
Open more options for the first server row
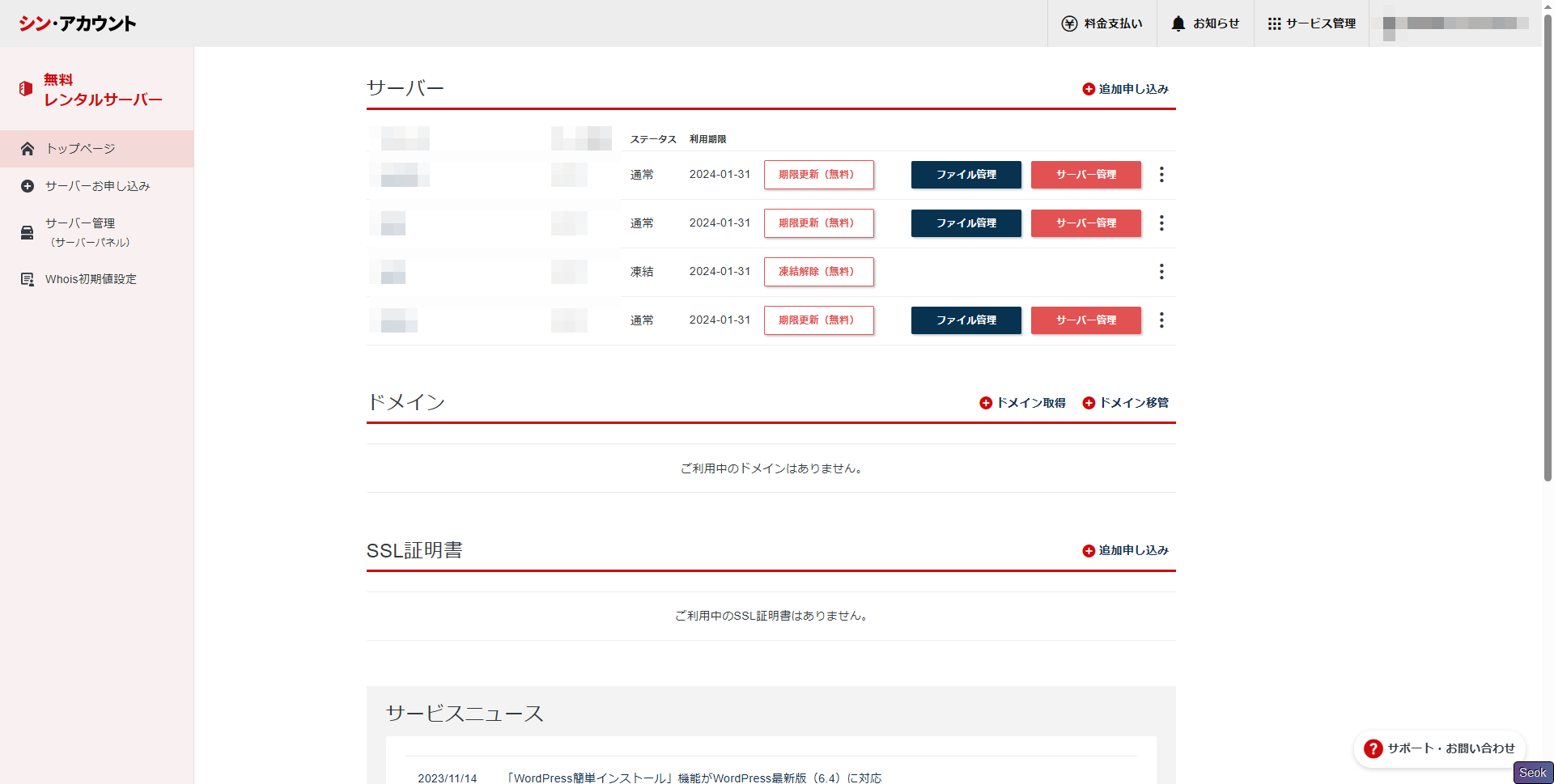[1161, 175]
